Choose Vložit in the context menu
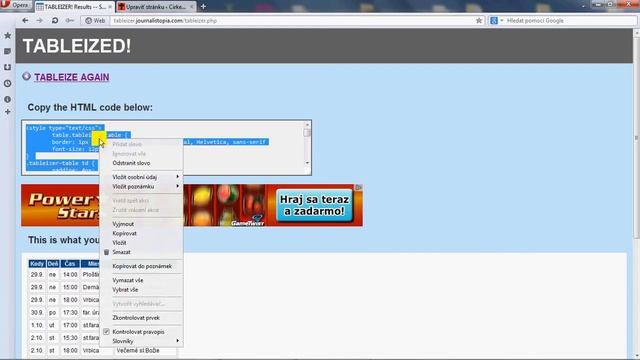640x360 pixels. pyautogui.click(x=141, y=243)
